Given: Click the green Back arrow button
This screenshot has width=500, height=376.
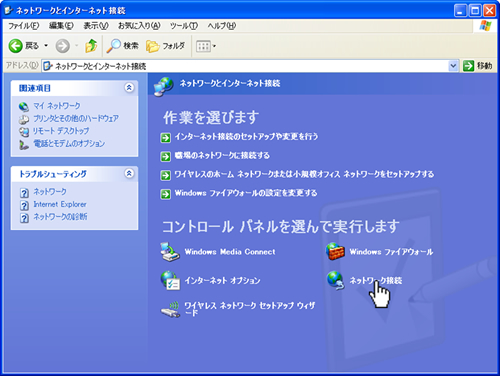Looking at the screenshot, I should (15, 46).
